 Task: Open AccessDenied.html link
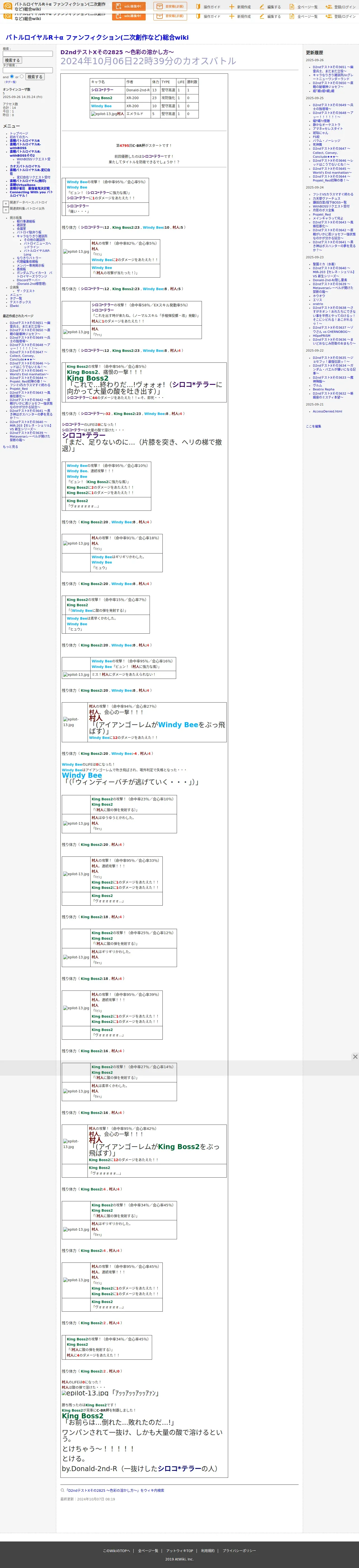[327, 412]
